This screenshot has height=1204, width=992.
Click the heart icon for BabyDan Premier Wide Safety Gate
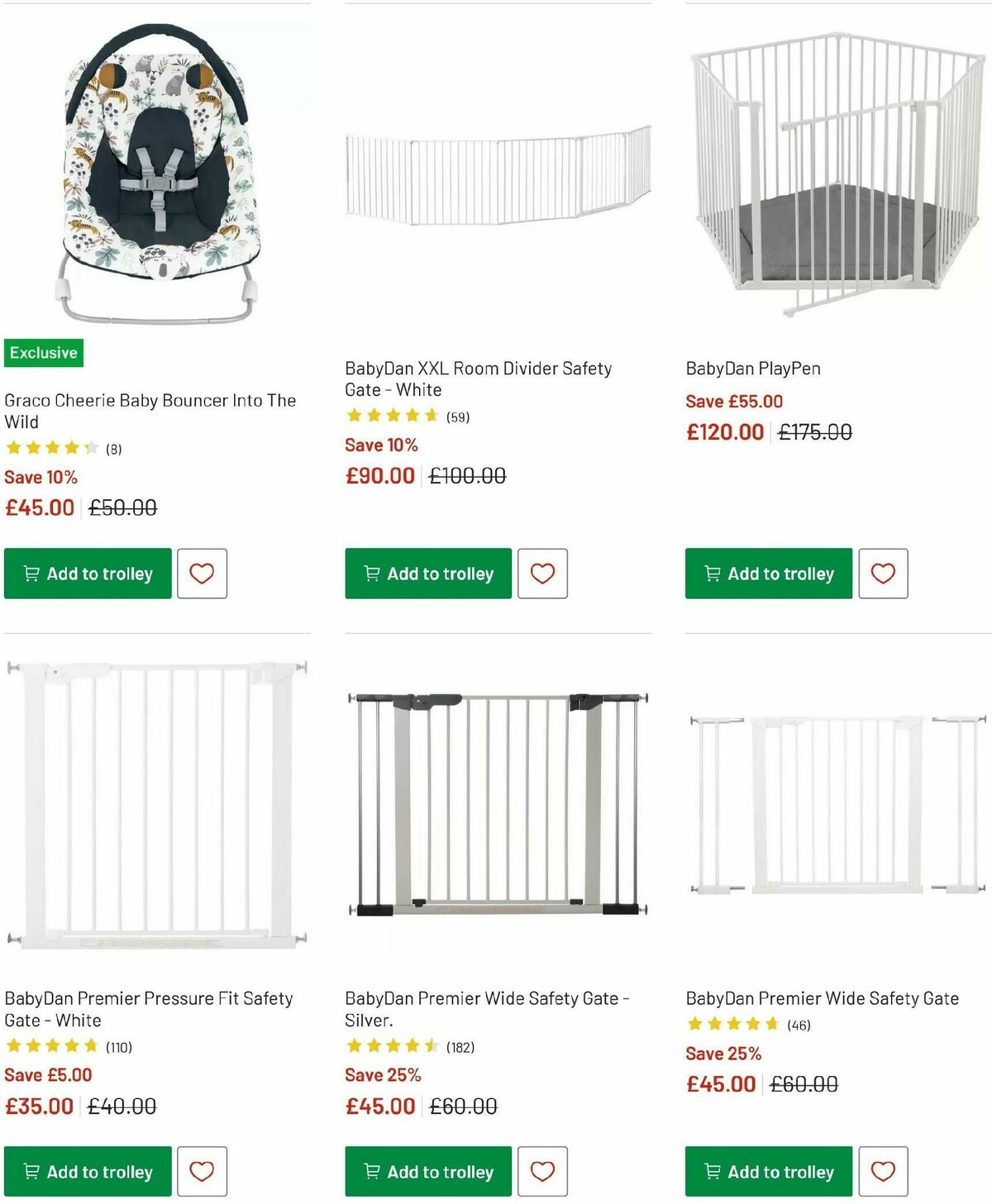pos(884,1171)
